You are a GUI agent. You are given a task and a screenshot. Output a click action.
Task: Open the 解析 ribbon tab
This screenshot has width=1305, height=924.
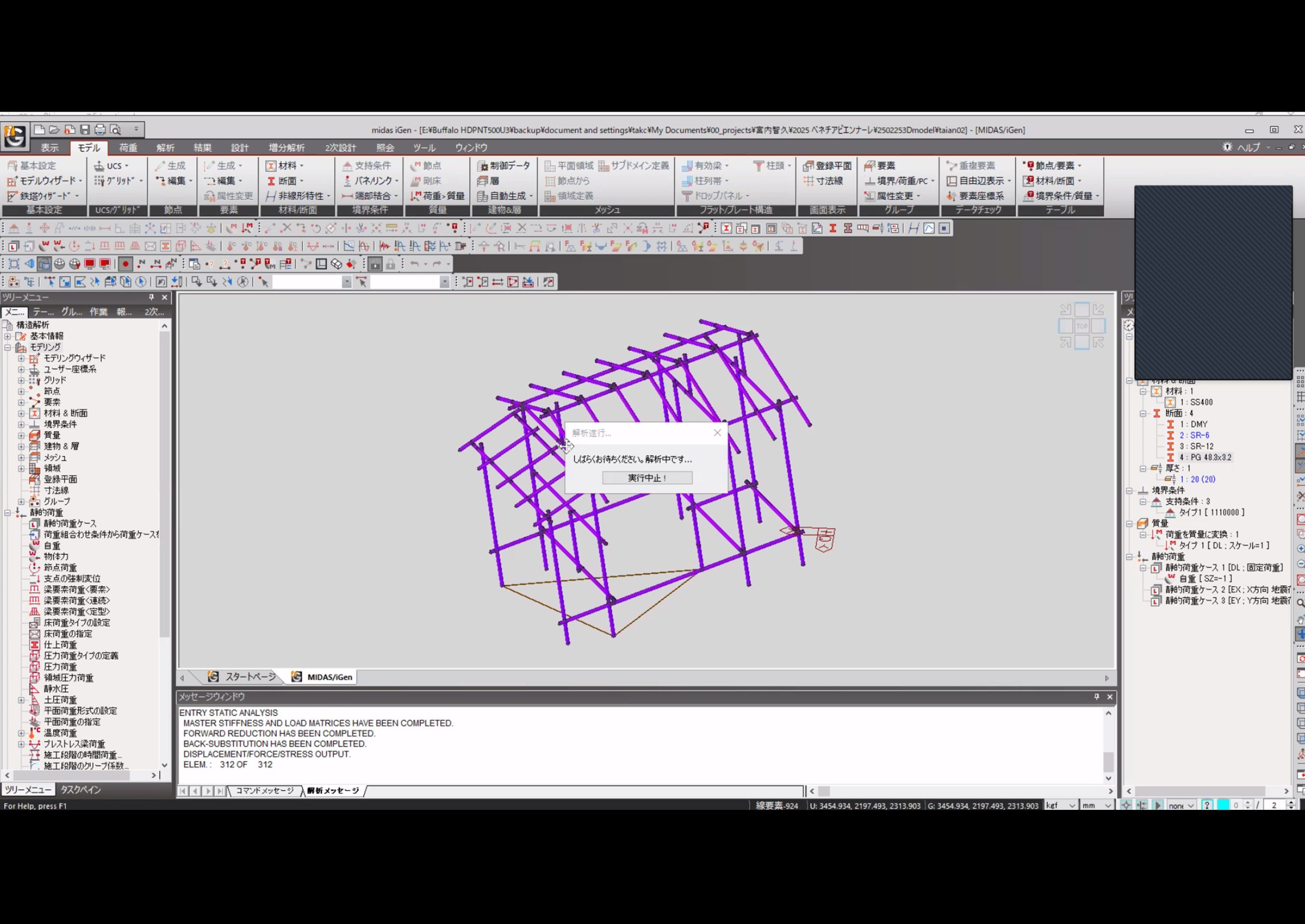coord(166,148)
